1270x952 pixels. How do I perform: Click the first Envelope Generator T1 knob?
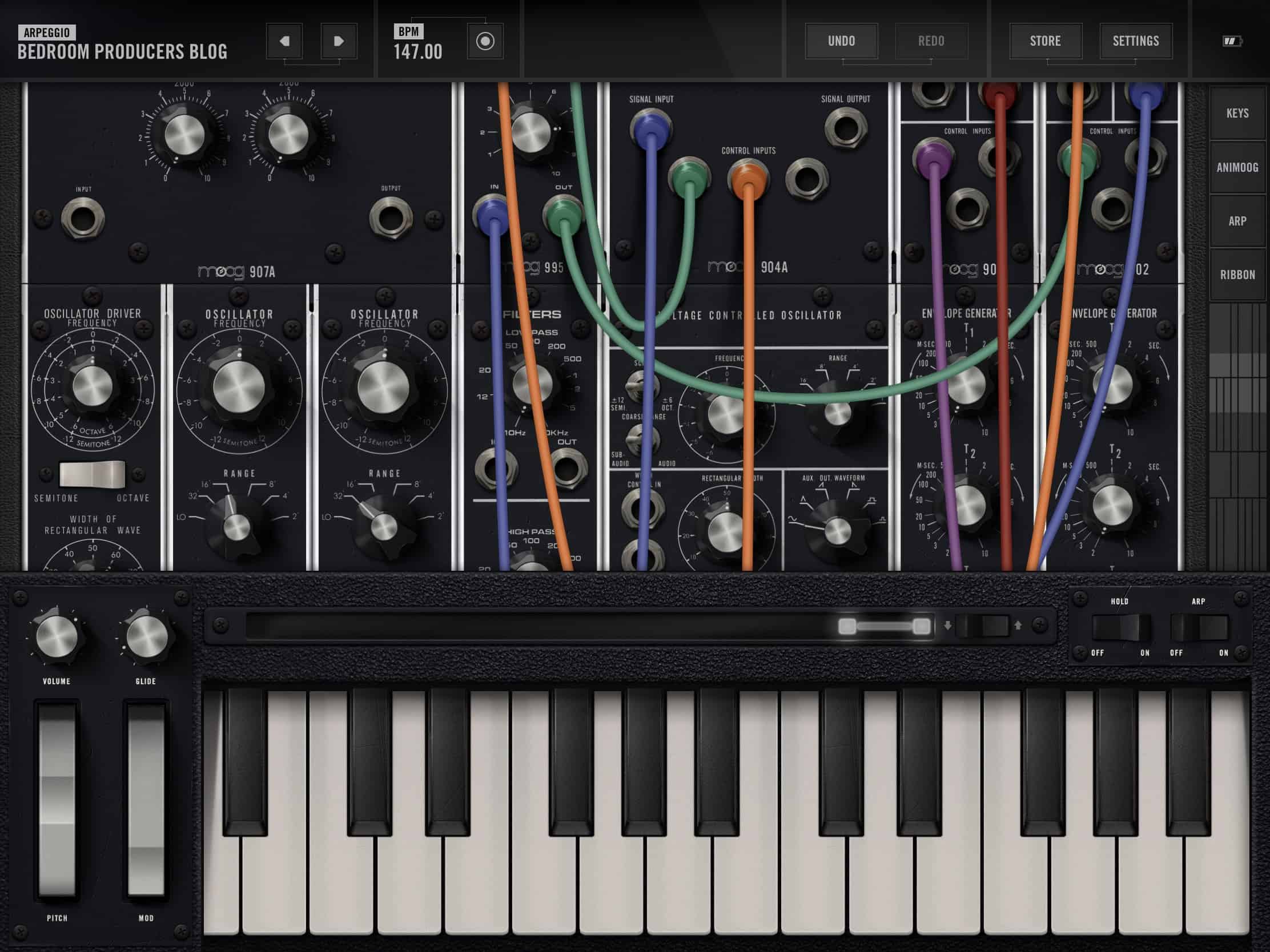coord(967,386)
